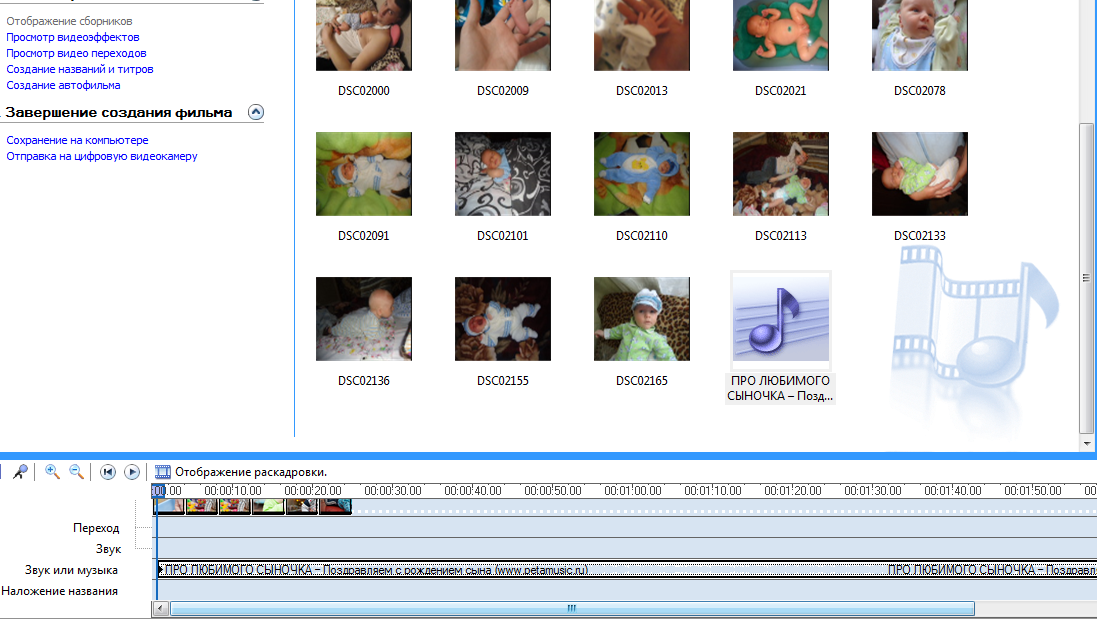The width and height of the screenshot is (1097, 620).
Task: Click the sixth and last clip on the video track
Action: [x=335, y=506]
